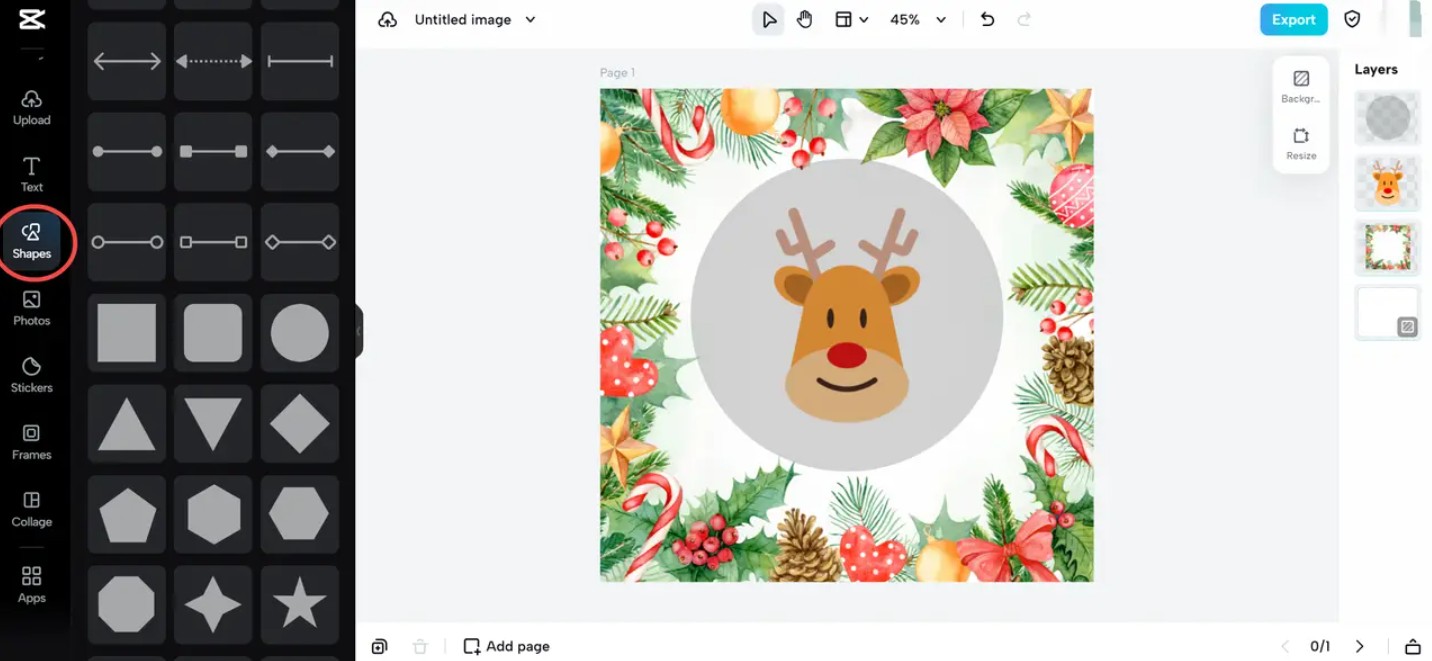Image resolution: width=1432 pixels, height=661 pixels.
Task: Open the Stickers panel
Action: [x=32, y=375]
